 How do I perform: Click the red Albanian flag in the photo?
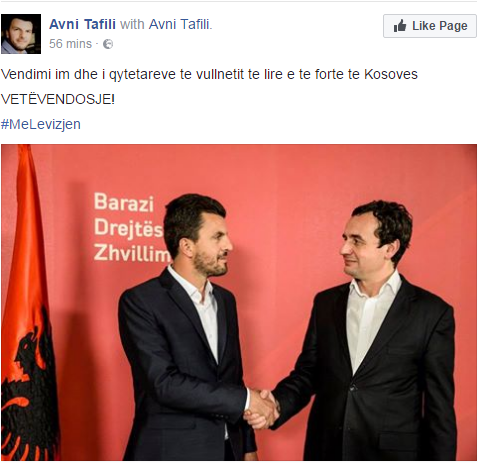[29, 302]
